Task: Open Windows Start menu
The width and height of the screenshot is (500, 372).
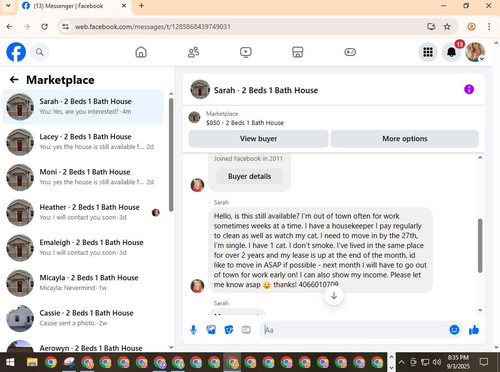Action: 10,362
